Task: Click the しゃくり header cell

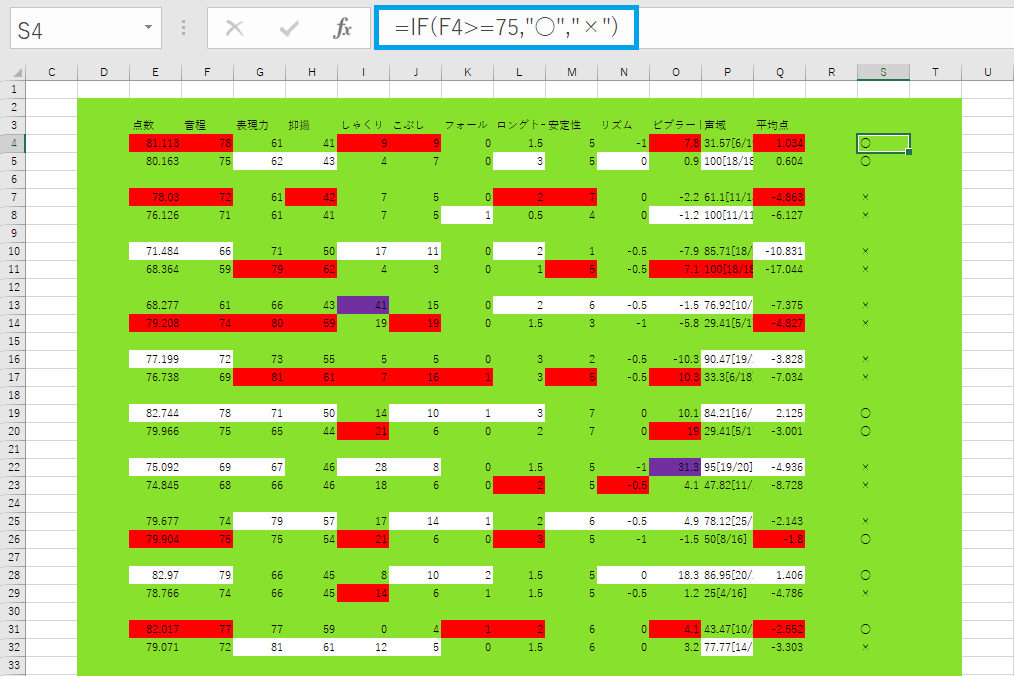Action: tap(363, 125)
